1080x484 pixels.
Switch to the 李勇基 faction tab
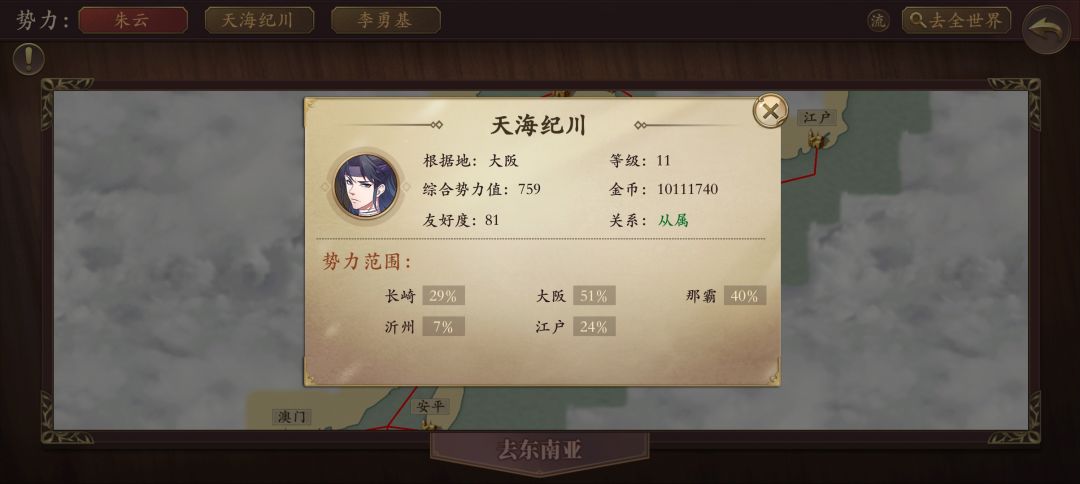click(x=386, y=21)
